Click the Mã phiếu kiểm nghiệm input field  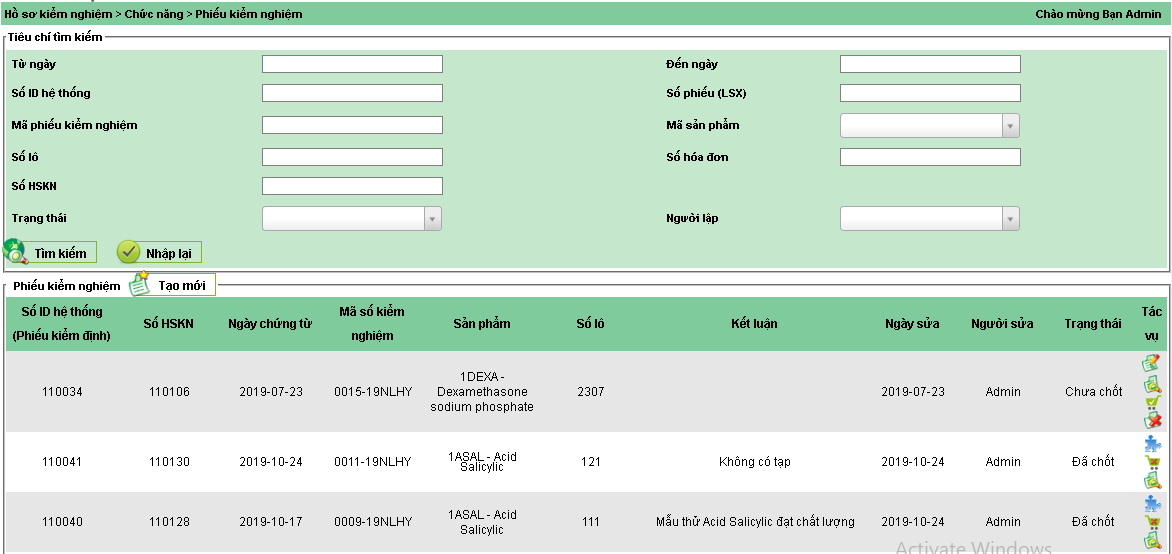tap(352, 125)
